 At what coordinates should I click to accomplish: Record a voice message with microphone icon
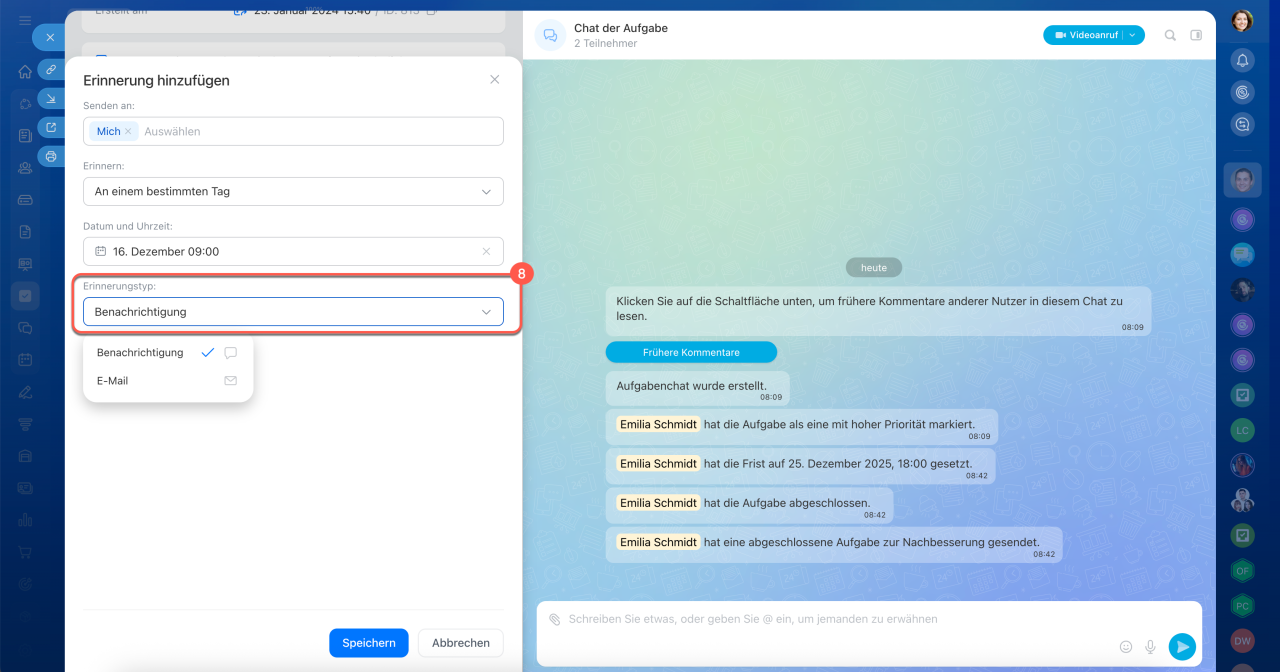tap(1151, 647)
